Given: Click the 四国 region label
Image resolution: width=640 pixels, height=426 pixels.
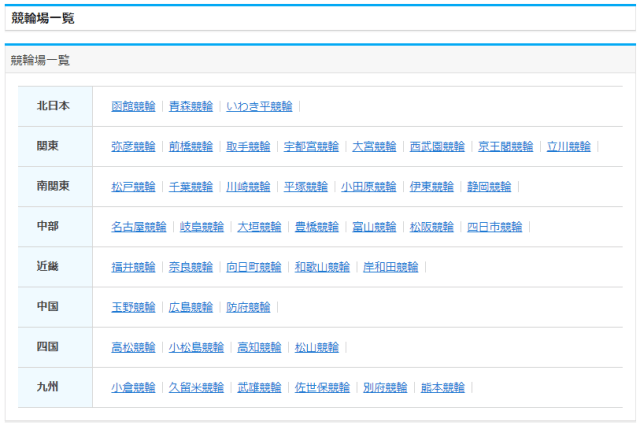Looking at the screenshot, I should pos(48,347).
